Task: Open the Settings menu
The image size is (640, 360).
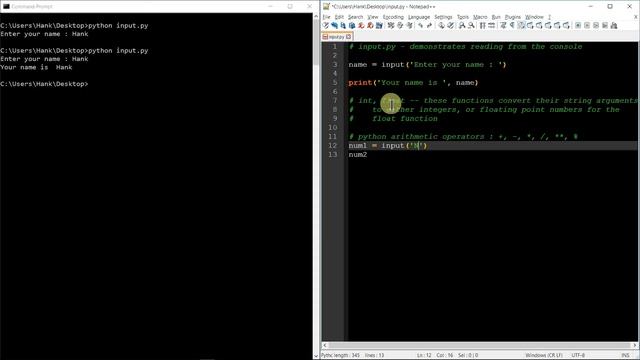Action: (x=443, y=17)
